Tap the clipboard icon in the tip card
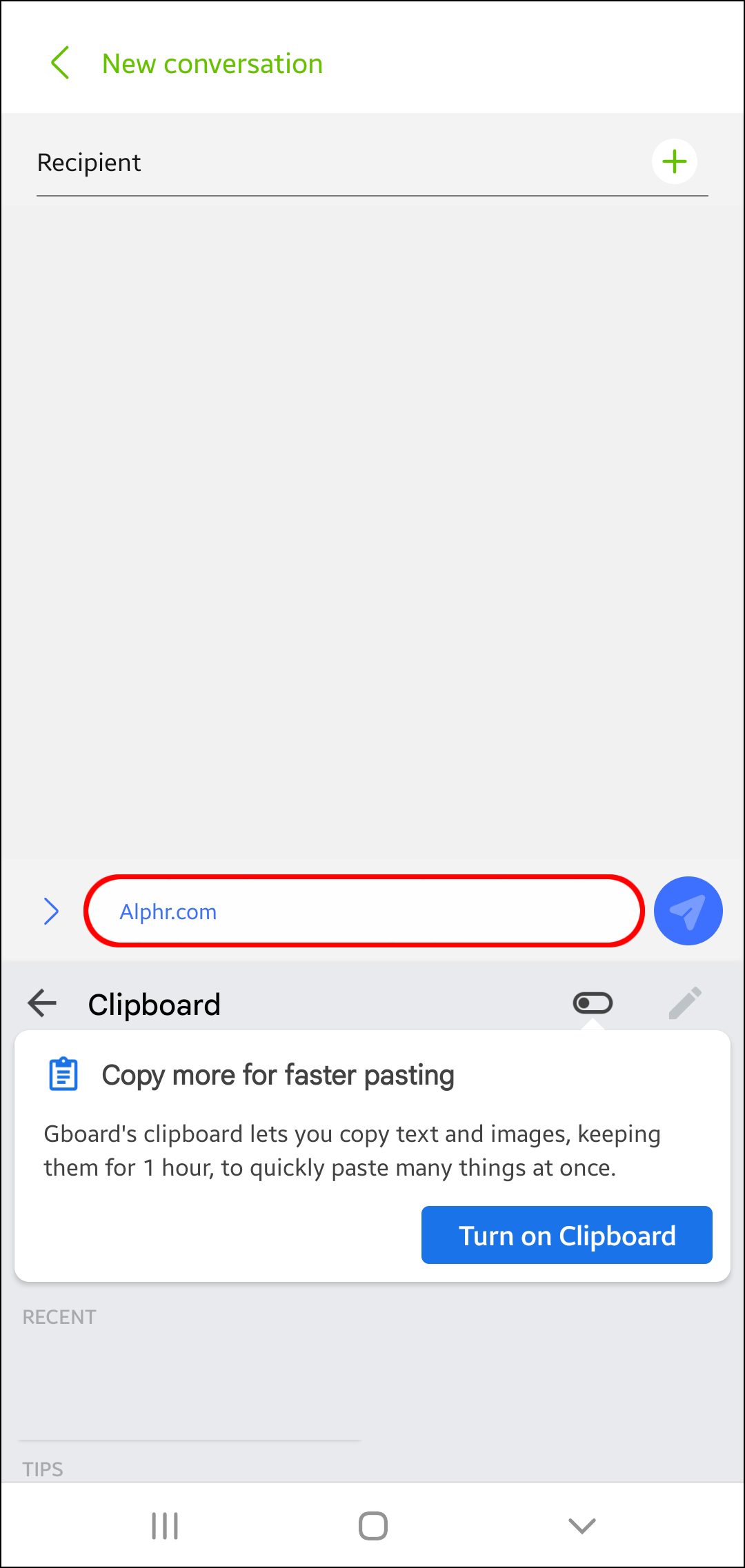The image size is (745, 1568). point(63,1074)
